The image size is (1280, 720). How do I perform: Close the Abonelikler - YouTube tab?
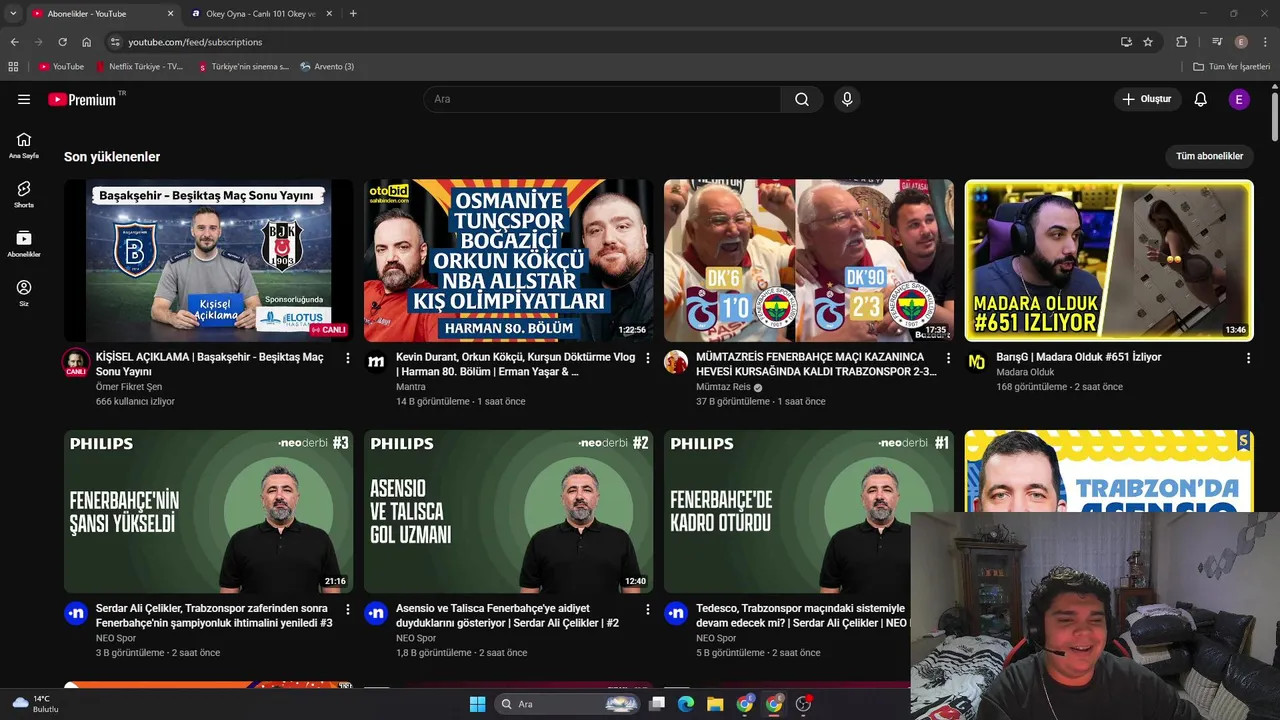tap(170, 14)
